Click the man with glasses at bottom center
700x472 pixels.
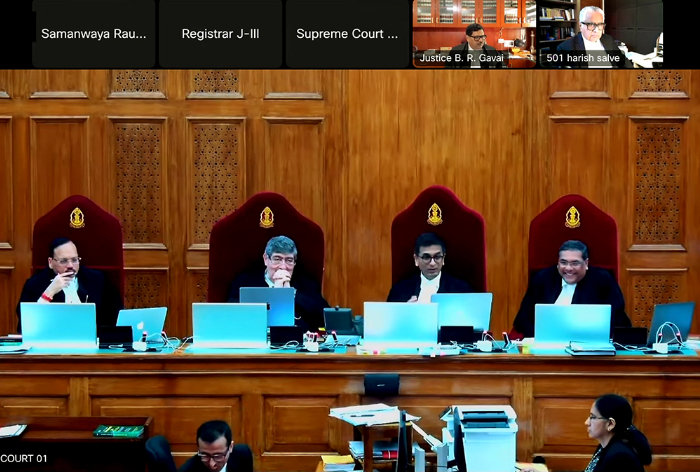[213, 446]
